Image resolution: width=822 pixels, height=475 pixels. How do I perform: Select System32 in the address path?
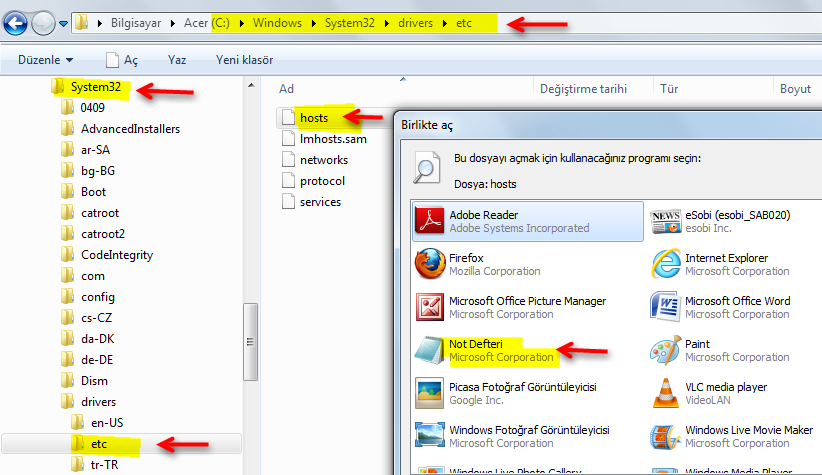click(x=350, y=23)
